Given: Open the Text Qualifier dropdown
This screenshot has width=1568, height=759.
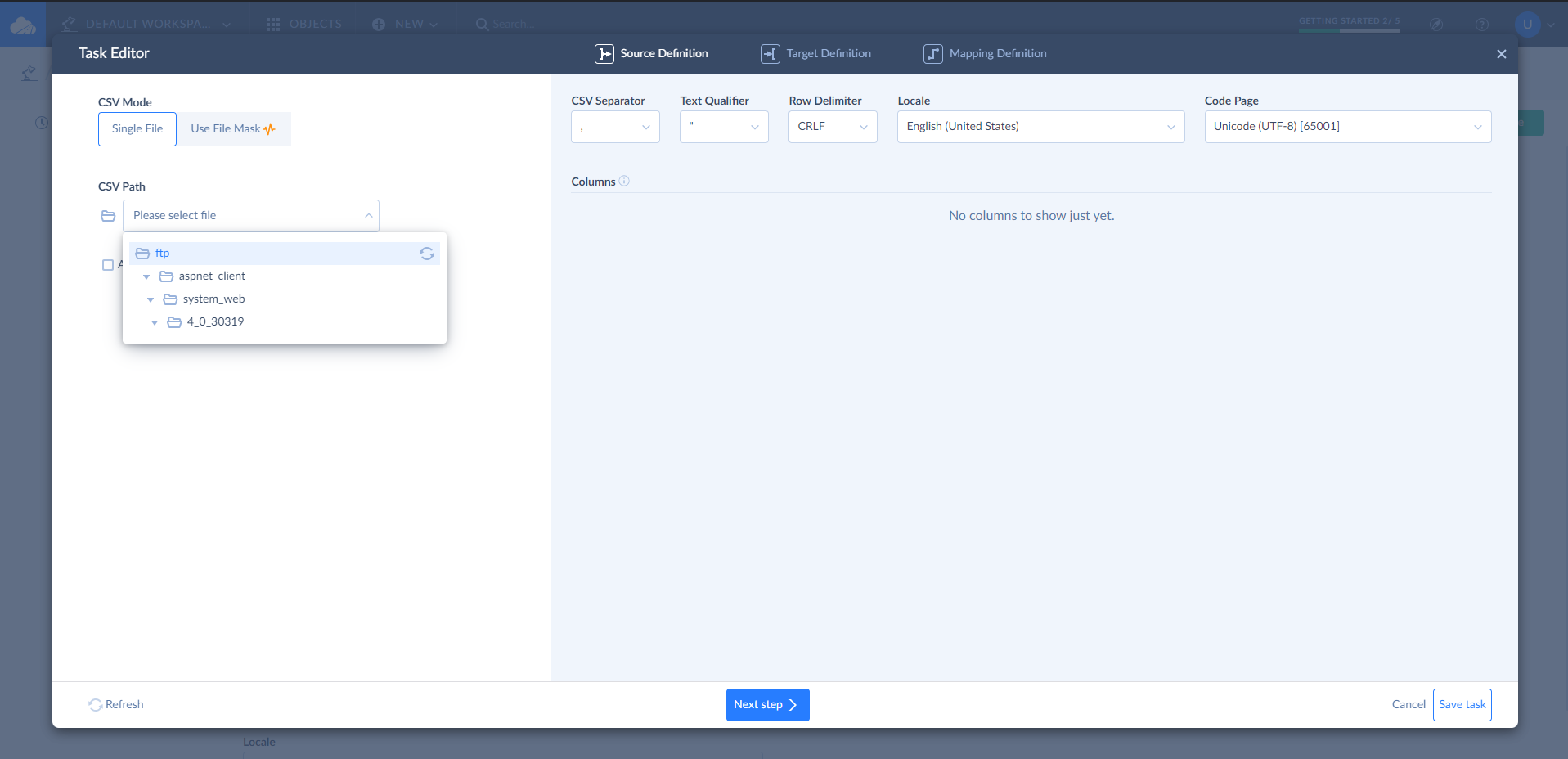Looking at the screenshot, I should tap(724, 127).
